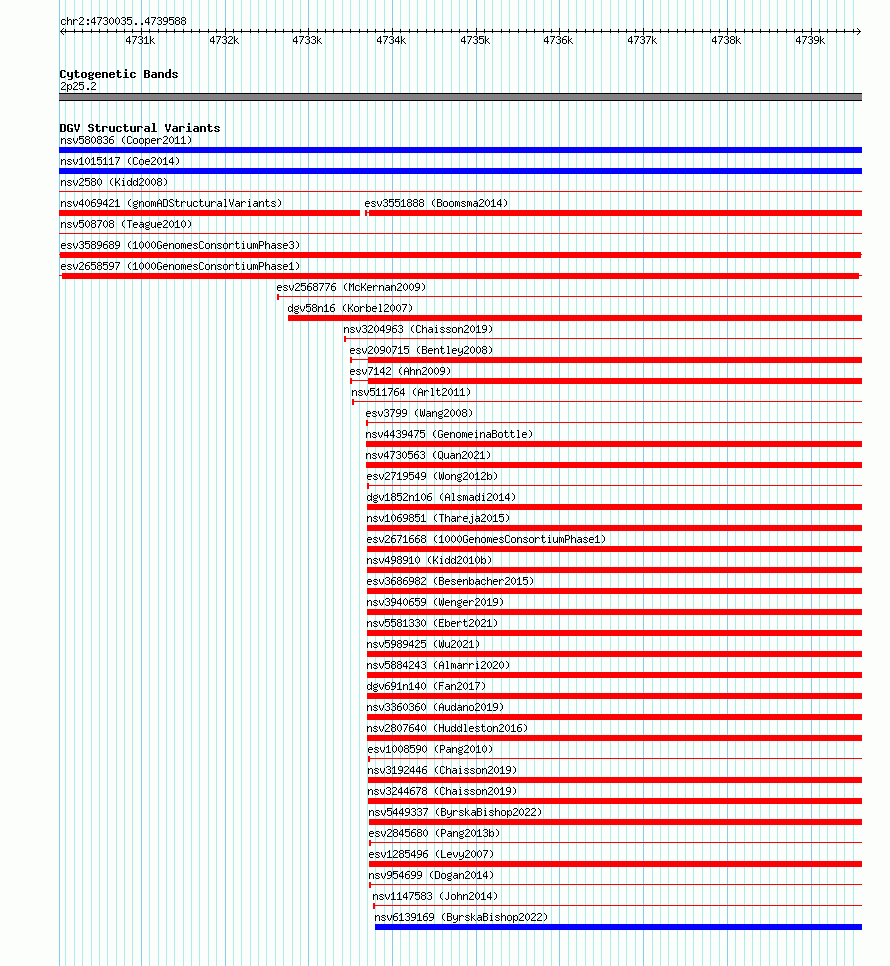
Task: Select nsv4439475 (GenomeinaBottle) label
Action: pyautogui.click(x=450, y=434)
